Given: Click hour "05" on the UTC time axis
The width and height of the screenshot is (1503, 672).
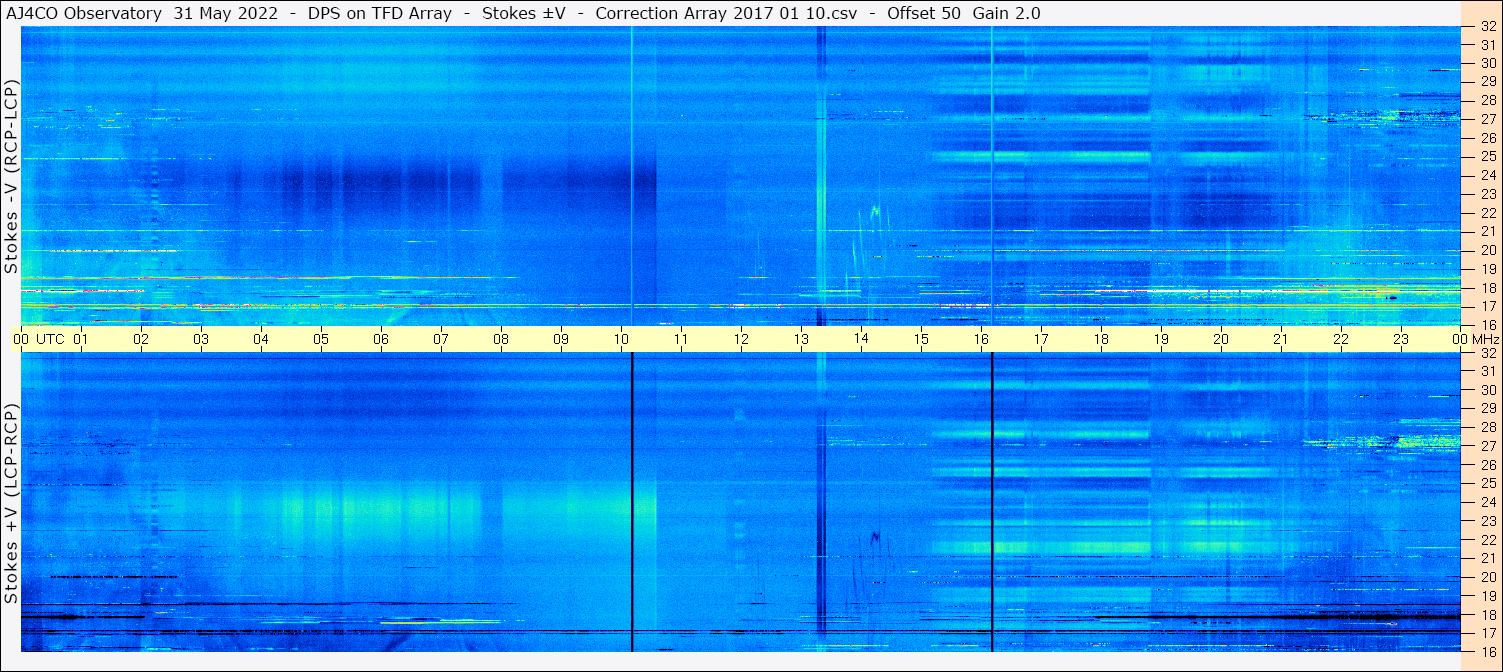Looking at the screenshot, I should pyautogui.click(x=321, y=339).
